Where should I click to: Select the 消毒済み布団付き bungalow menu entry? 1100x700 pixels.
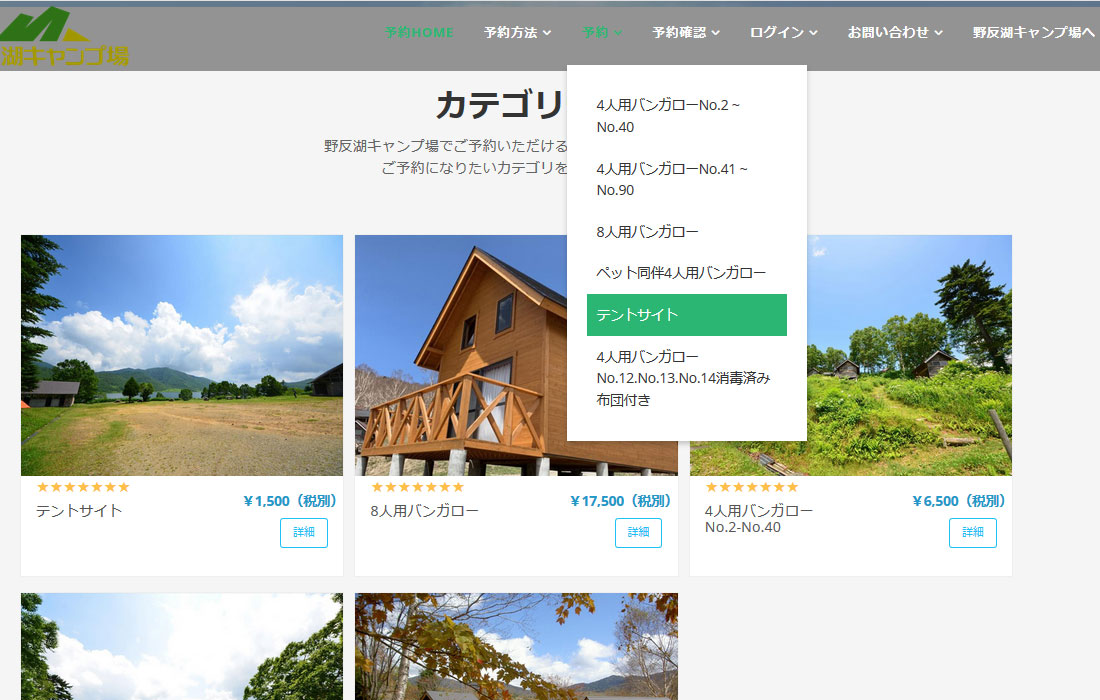coord(683,378)
